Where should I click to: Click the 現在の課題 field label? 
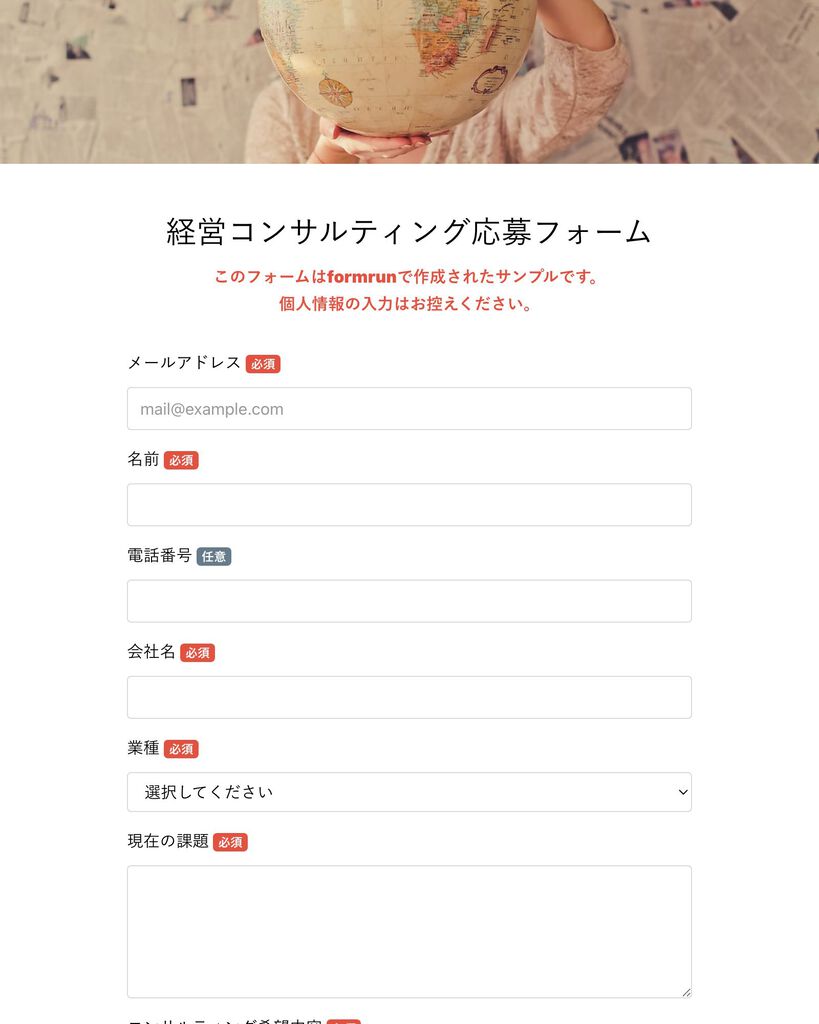coord(168,841)
